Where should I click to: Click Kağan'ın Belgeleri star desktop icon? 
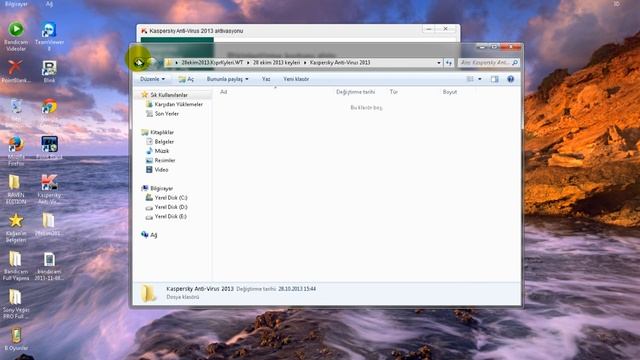point(16,227)
